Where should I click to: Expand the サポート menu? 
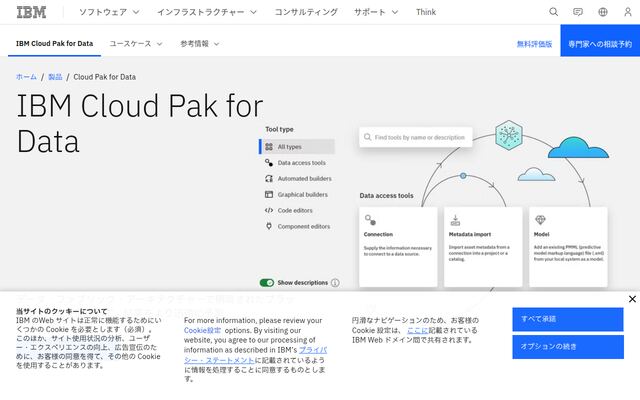pos(376,12)
